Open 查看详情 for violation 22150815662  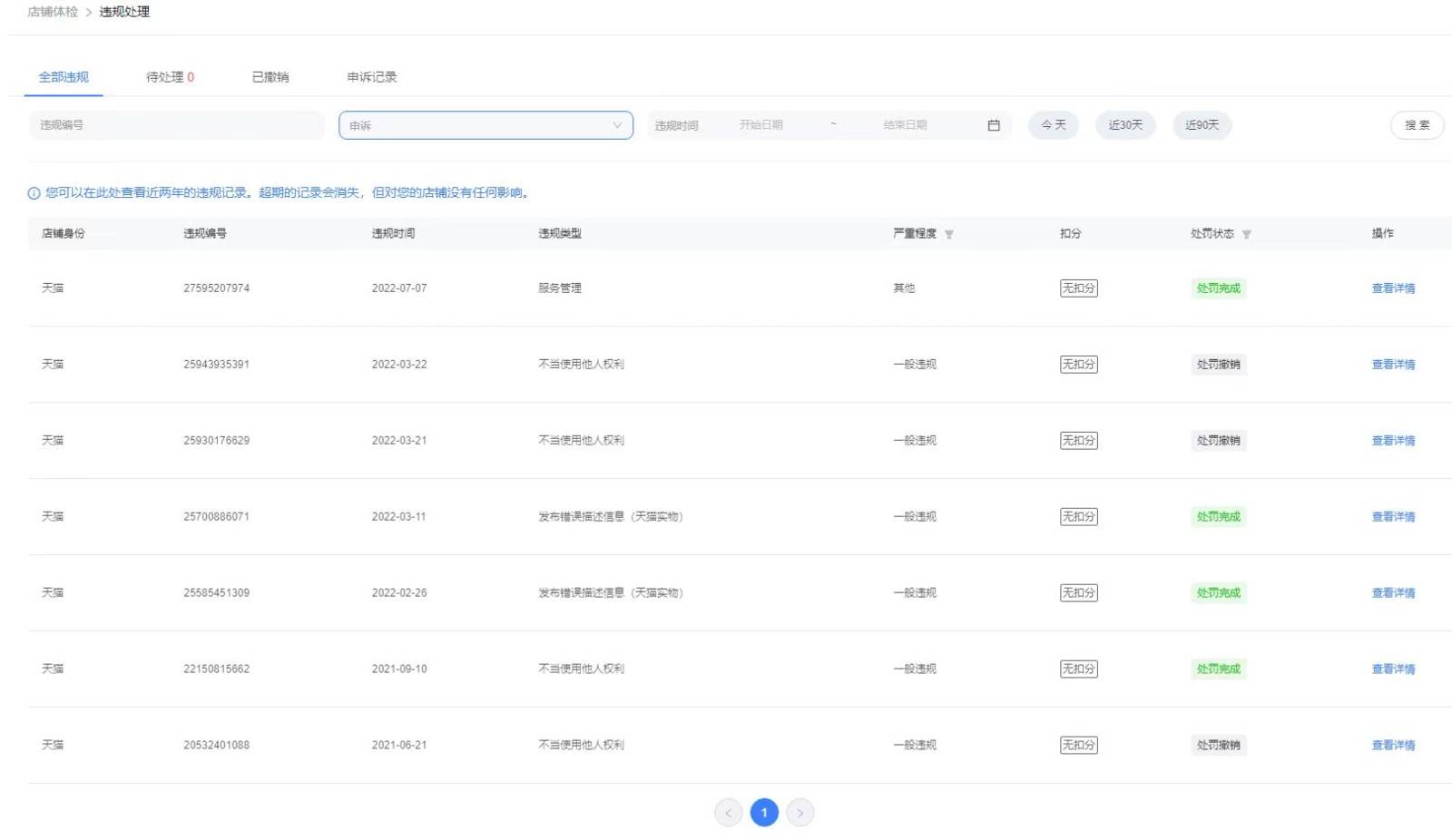[x=1393, y=669]
